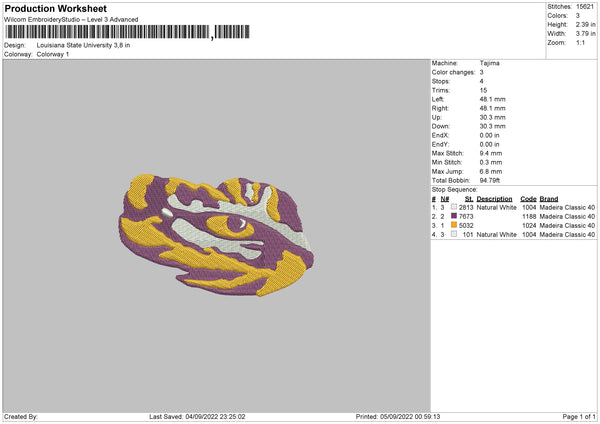
Task: Click stitch count 7673 in stop sequence
Action: [466, 217]
